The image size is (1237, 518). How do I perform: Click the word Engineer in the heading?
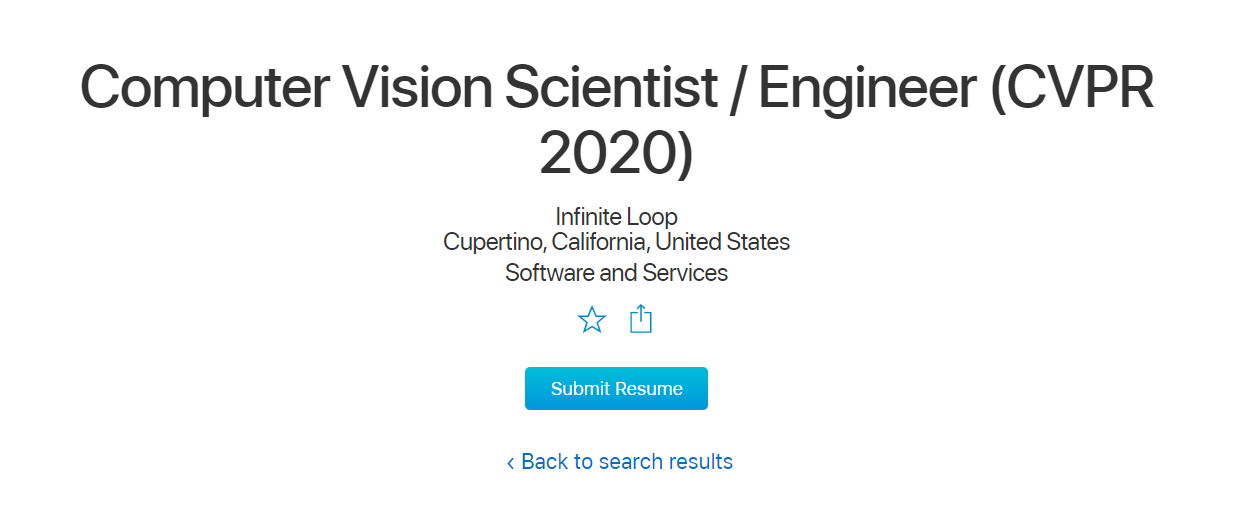coord(867,88)
